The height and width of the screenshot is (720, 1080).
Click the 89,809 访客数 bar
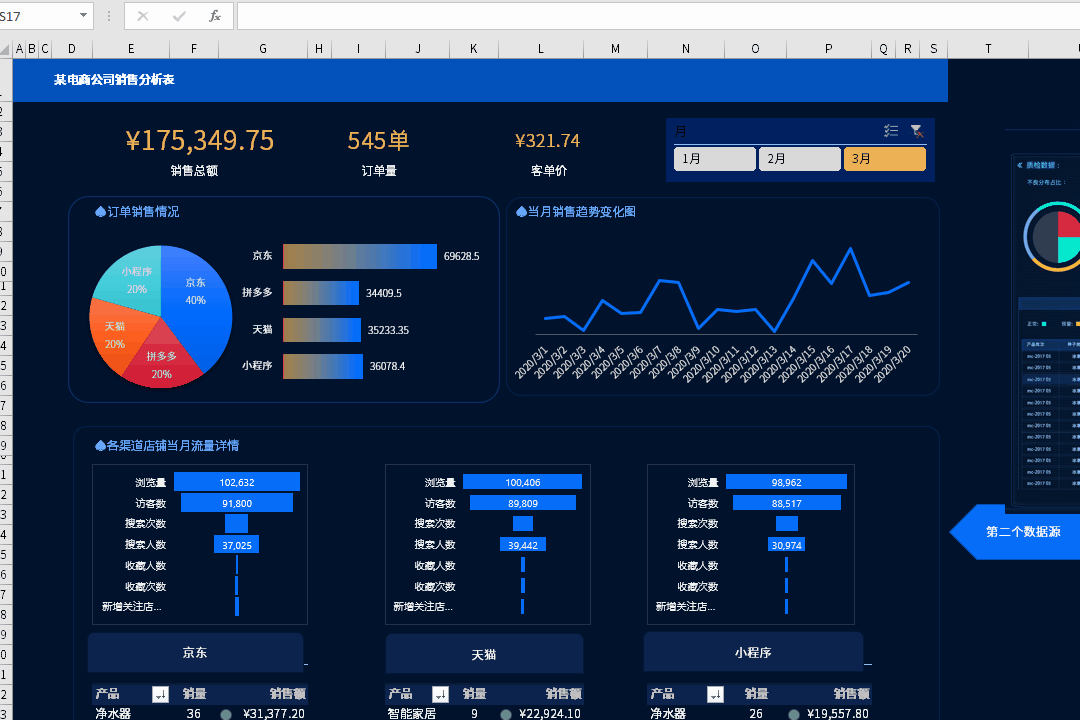pyautogui.click(x=523, y=503)
